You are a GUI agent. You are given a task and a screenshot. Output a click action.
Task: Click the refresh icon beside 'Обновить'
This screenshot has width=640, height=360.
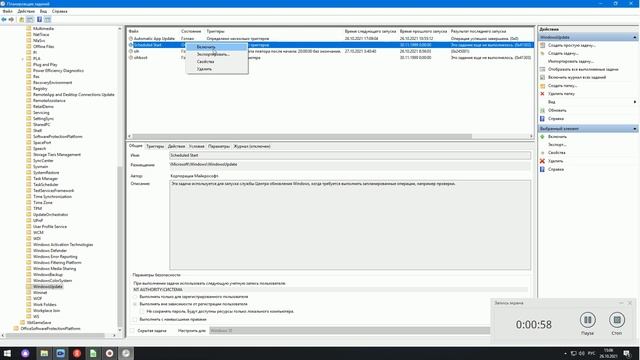click(542, 110)
